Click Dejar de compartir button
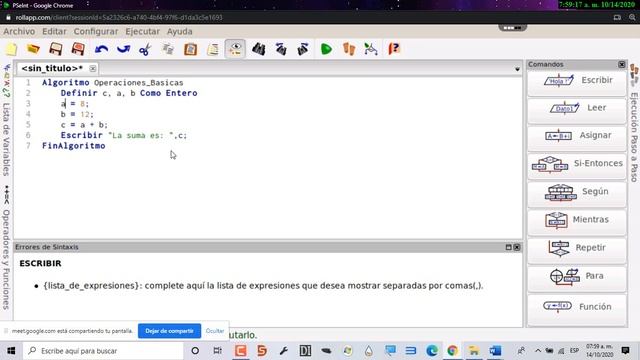Viewport: 640px width, 360px height. click(x=169, y=331)
